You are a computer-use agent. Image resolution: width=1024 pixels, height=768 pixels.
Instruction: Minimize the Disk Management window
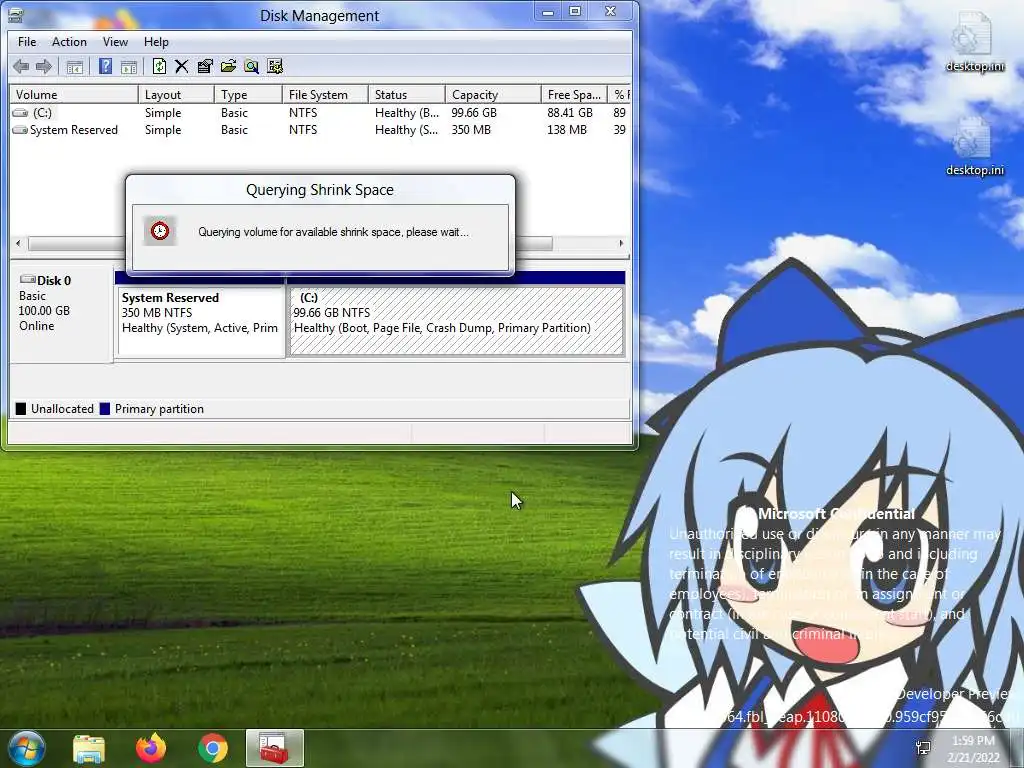(x=547, y=11)
